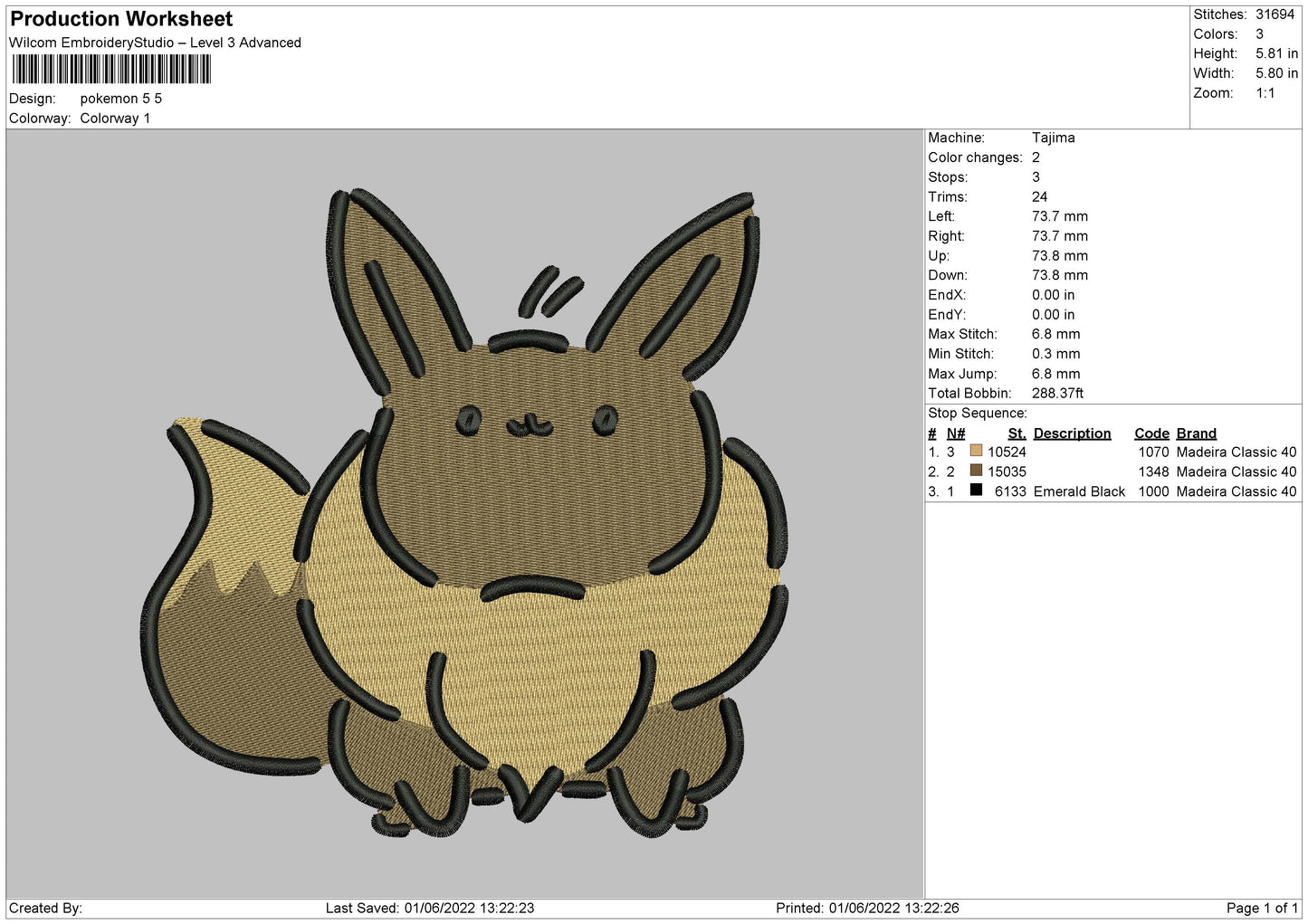Click the 'Up:' value 73.8 mm
Viewport: 1308px width, 924px height.
[1060, 256]
